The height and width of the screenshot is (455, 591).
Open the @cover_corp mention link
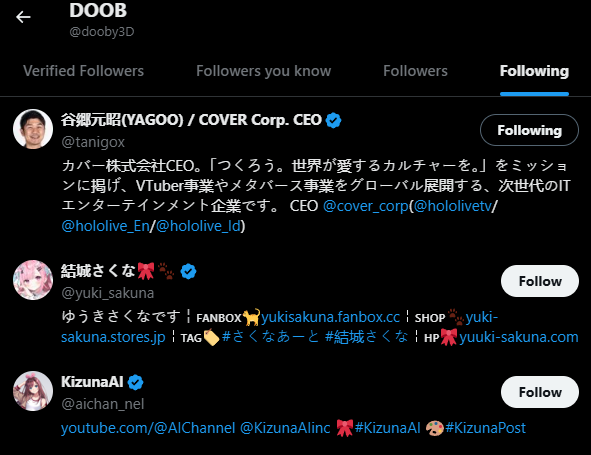point(366,206)
